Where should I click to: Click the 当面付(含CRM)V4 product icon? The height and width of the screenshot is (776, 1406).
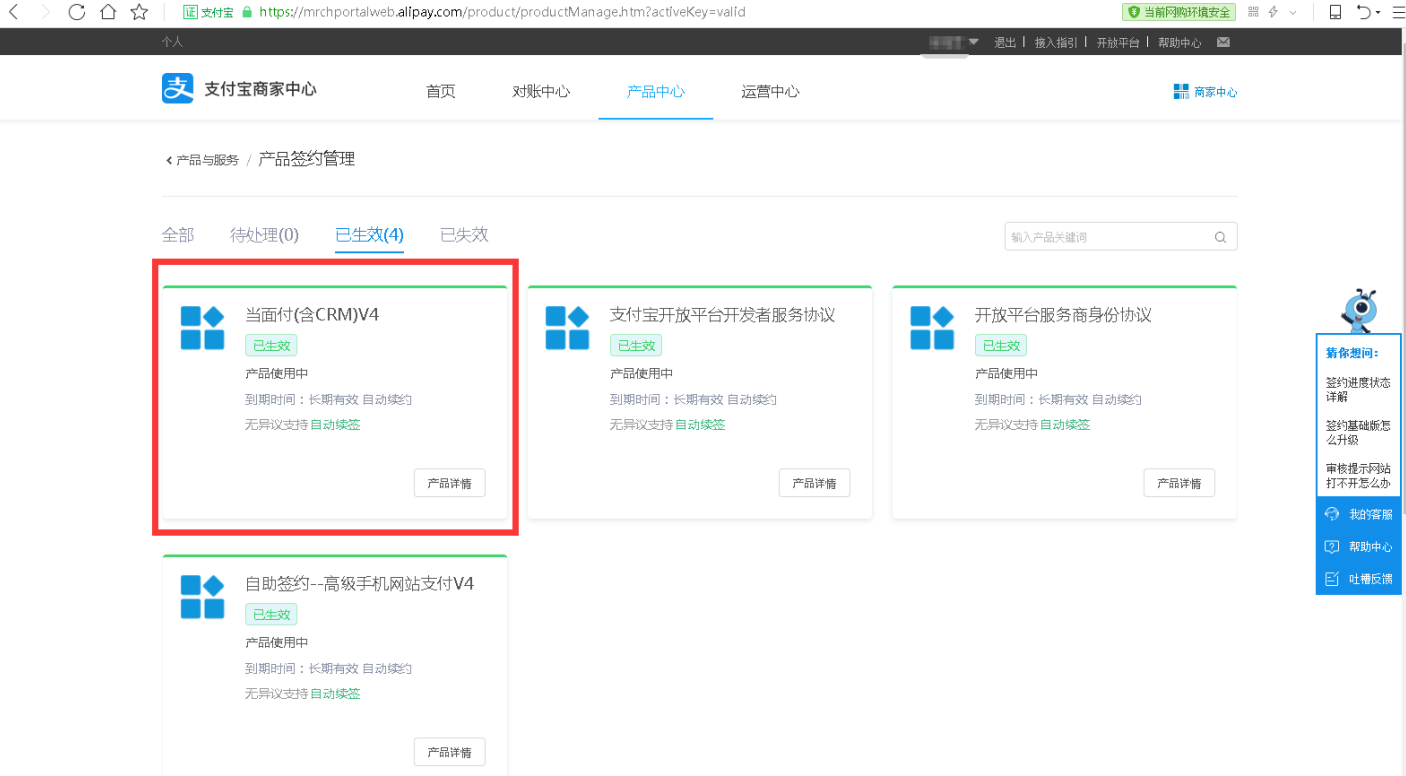coord(202,328)
